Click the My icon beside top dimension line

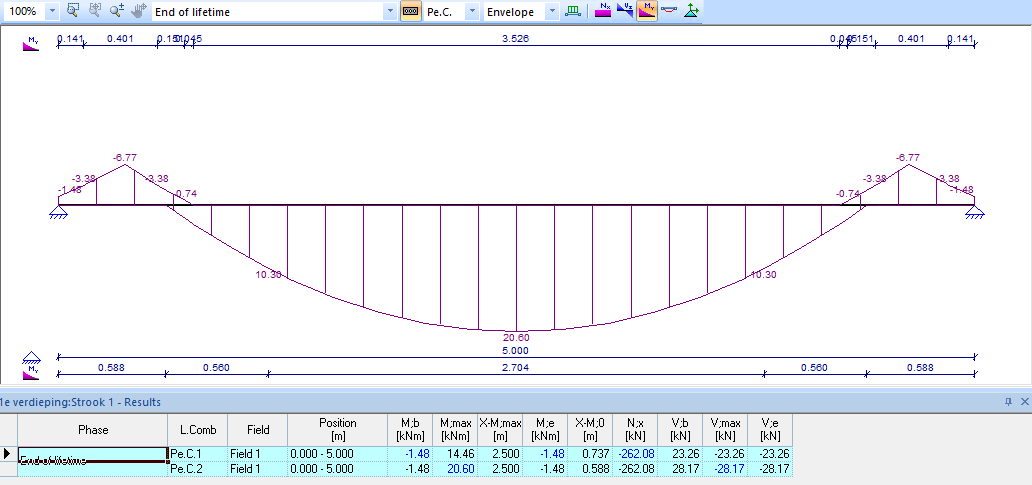31,44
